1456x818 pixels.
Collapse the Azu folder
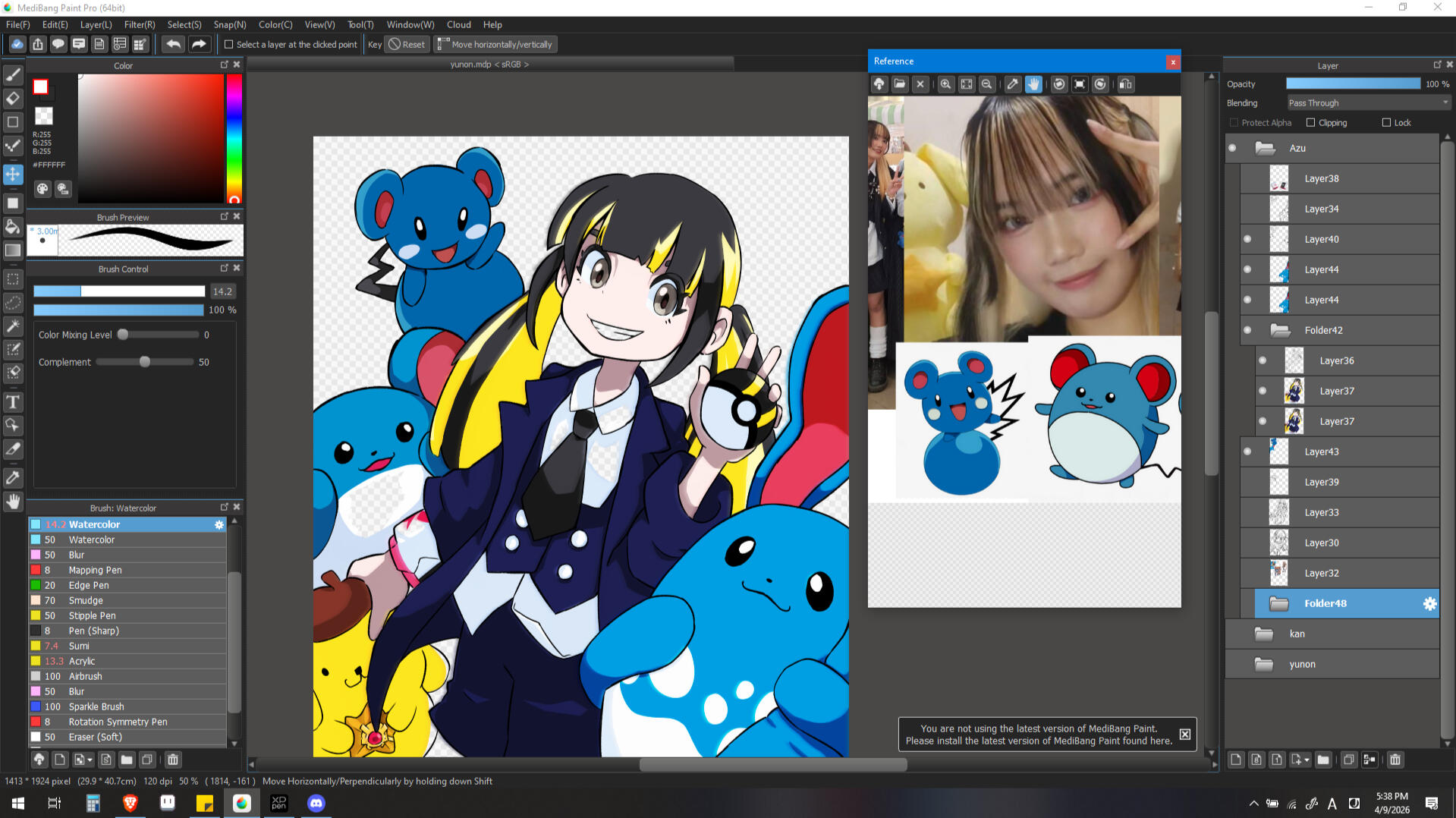pos(1265,148)
